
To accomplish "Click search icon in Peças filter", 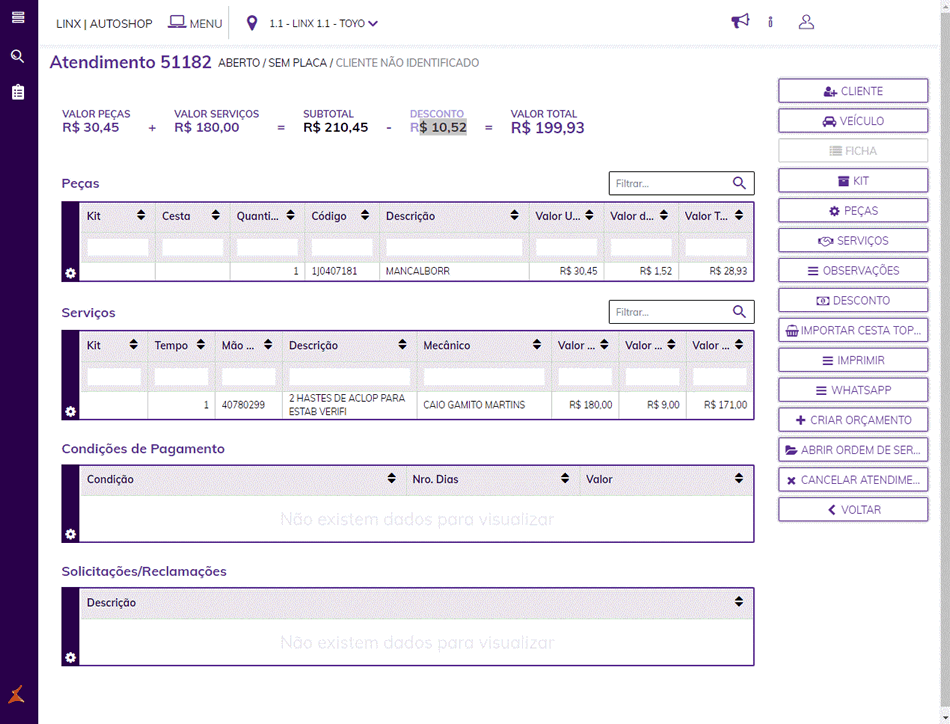I will (739, 183).
